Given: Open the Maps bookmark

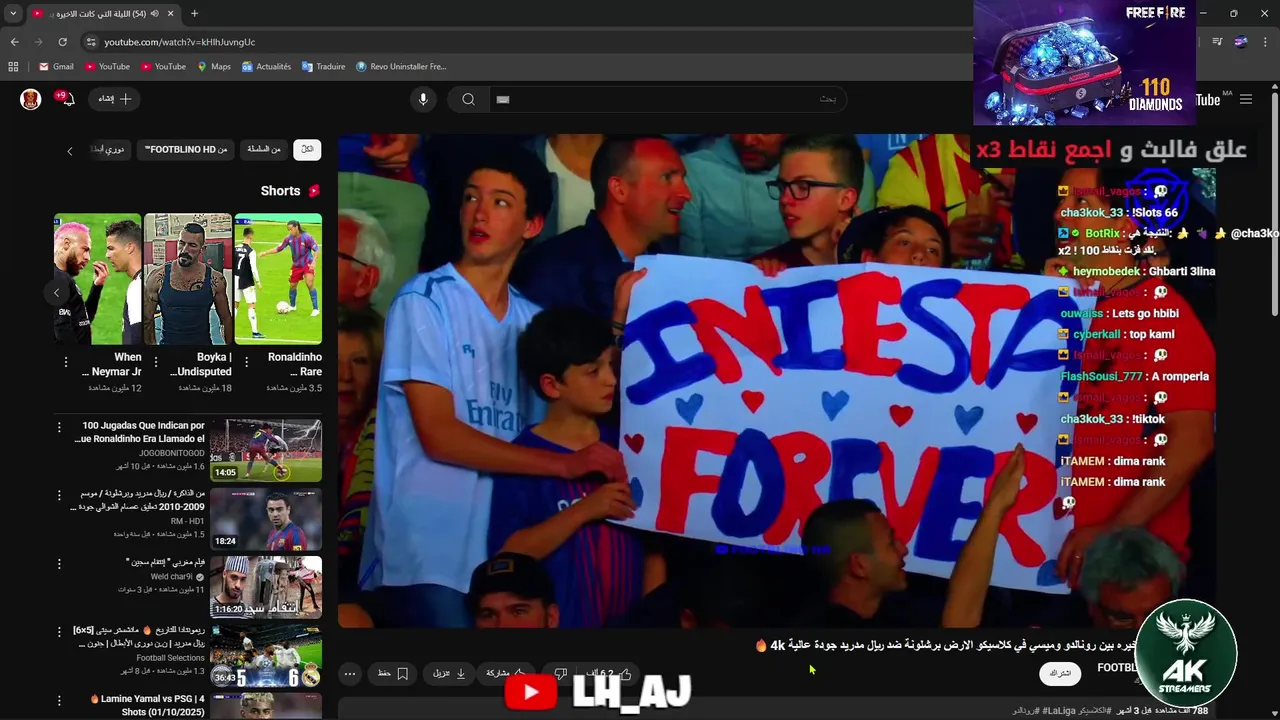Looking at the screenshot, I should 214,67.
